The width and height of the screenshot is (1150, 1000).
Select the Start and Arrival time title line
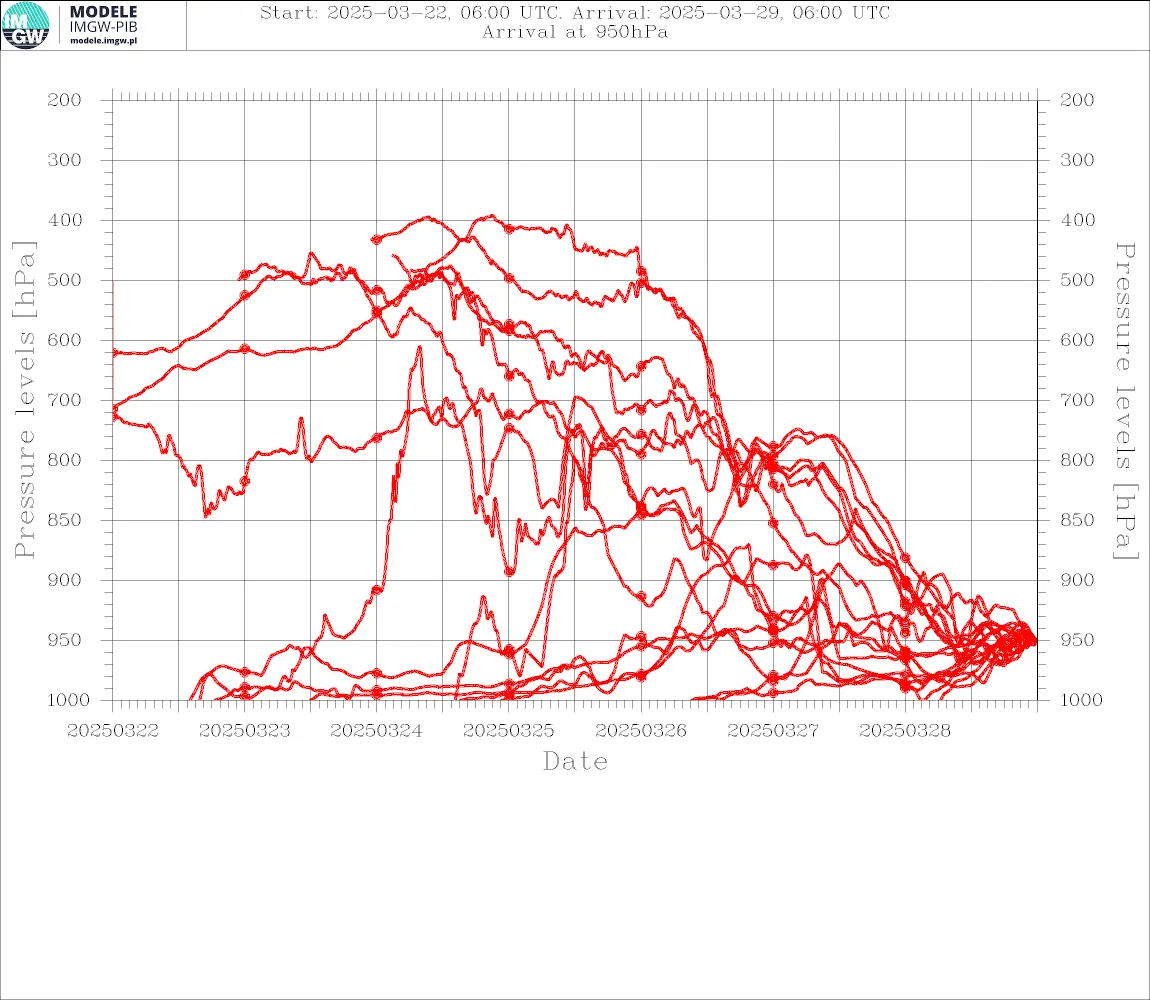click(575, 13)
